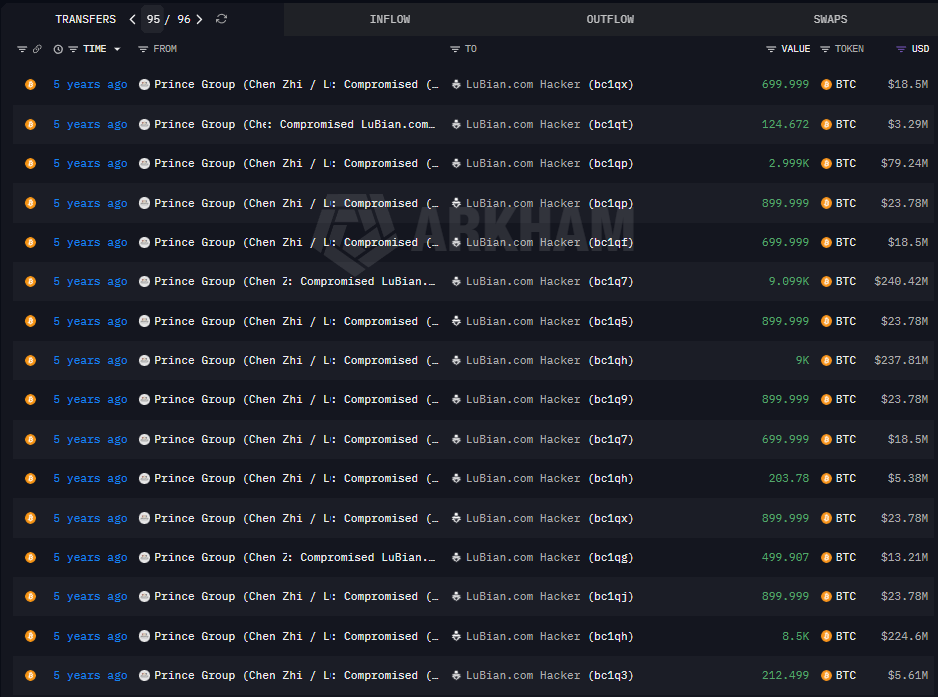Select USD amount $79.24M
The width and height of the screenshot is (938, 697).
[x=904, y=163]
